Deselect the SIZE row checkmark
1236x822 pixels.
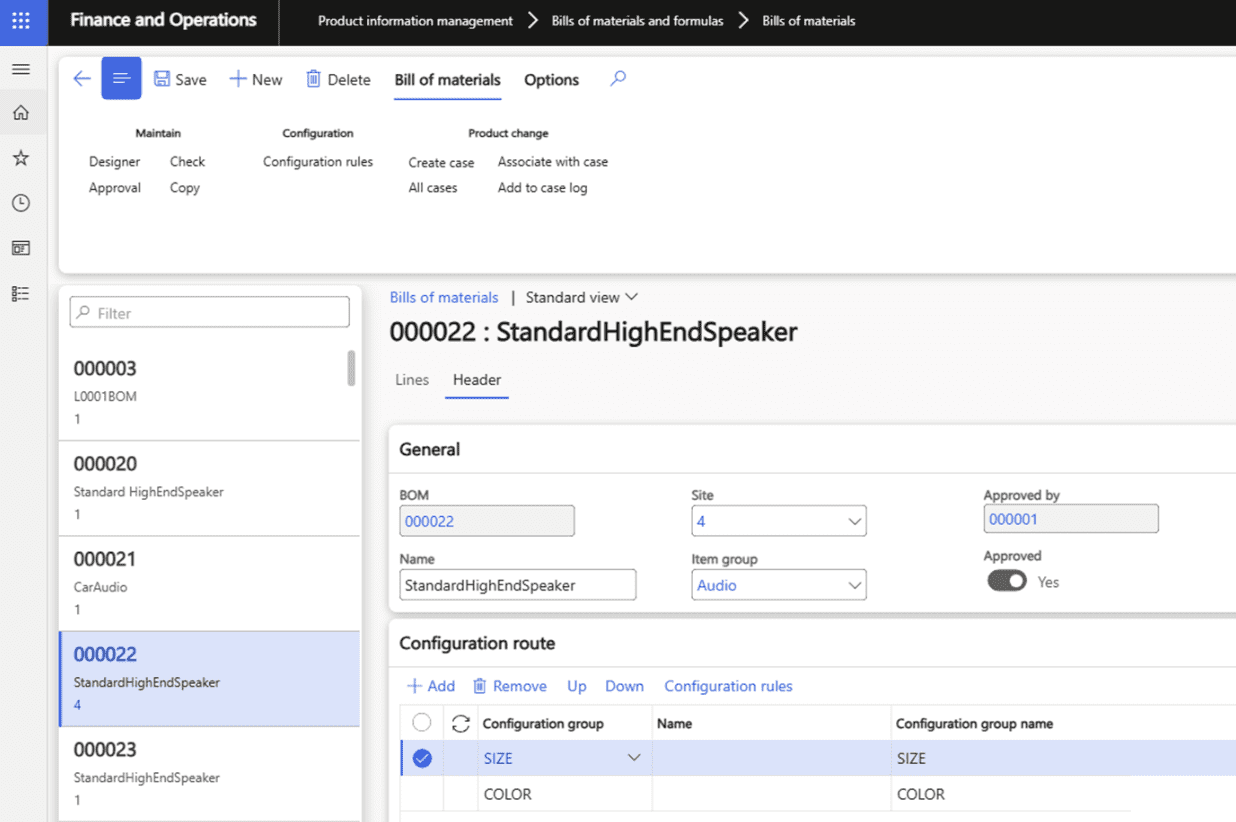coord(422,758)
